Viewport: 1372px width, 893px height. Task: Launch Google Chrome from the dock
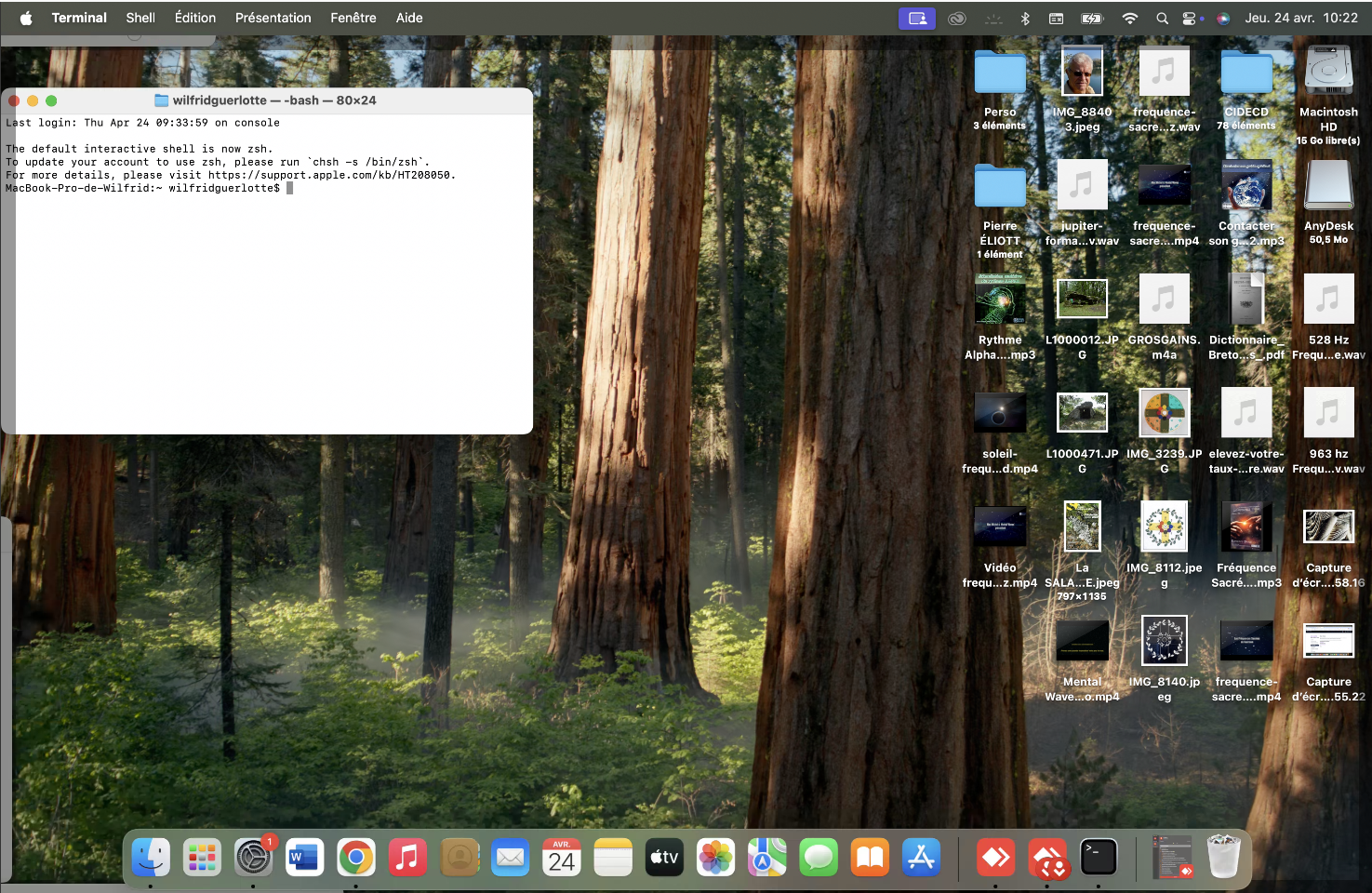355,857
